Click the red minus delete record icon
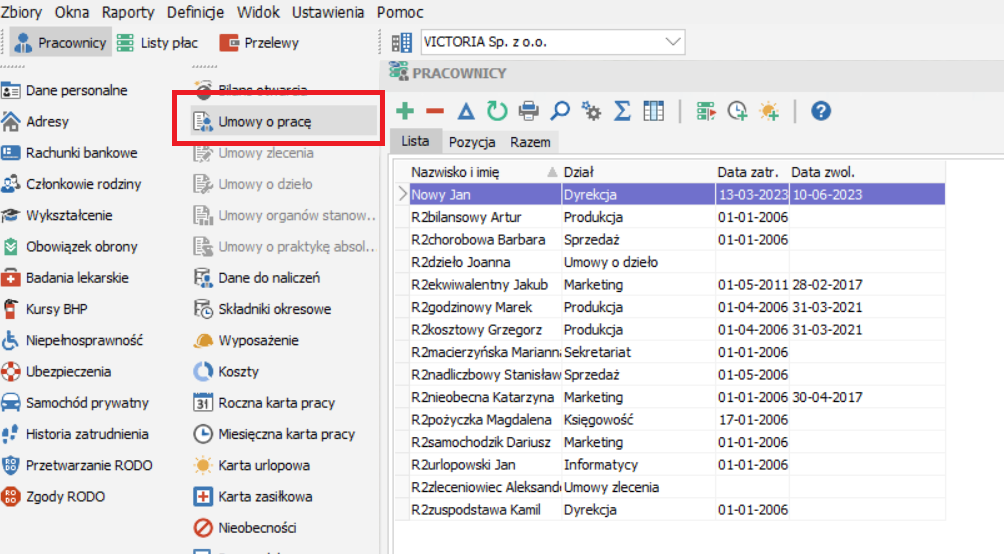 (x=435, y=111)
